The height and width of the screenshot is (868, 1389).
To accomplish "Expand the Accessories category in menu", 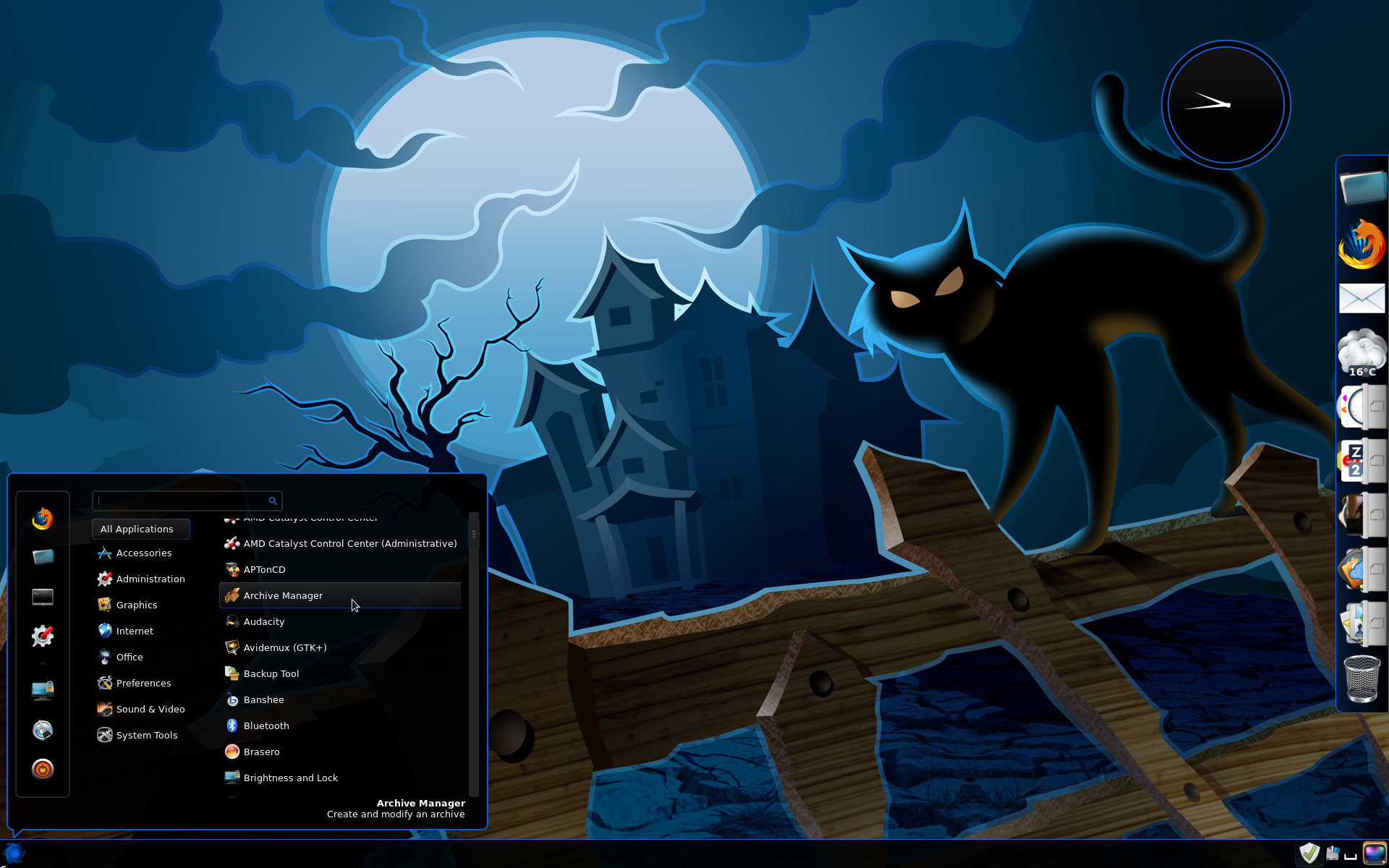I will coord(143,552).
